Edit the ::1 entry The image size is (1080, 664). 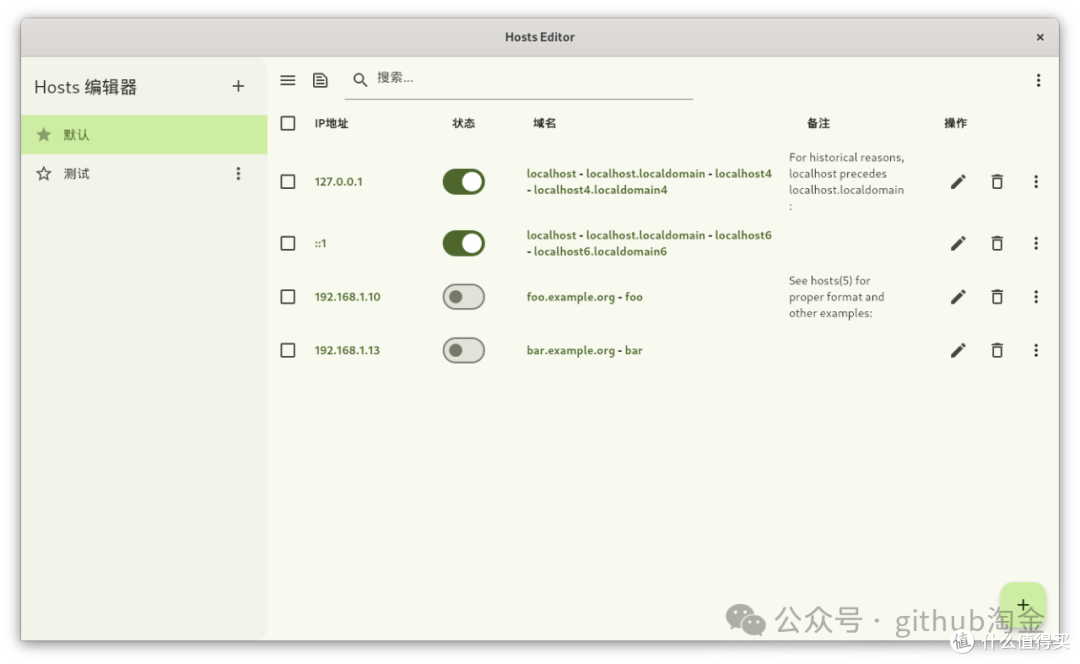pos(958,243)
